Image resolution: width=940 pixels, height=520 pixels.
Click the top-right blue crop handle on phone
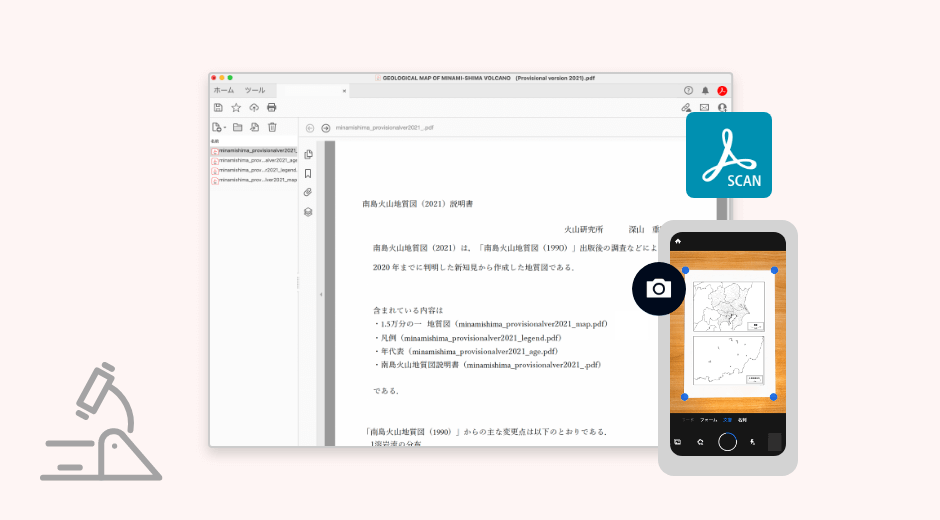tap(775, 270)
